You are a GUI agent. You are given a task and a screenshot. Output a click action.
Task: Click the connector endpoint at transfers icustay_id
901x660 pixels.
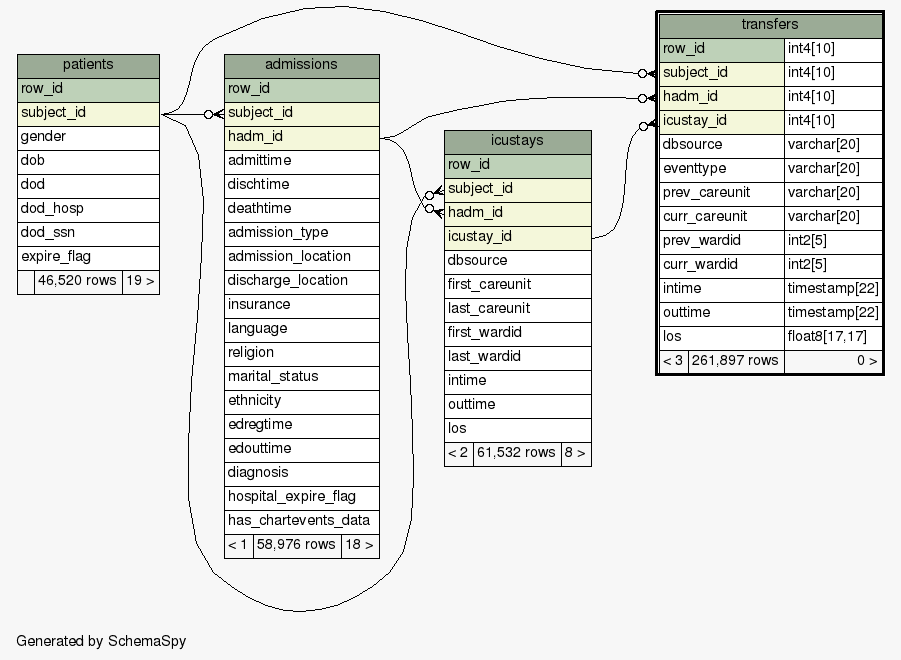[x=648, y=124]
